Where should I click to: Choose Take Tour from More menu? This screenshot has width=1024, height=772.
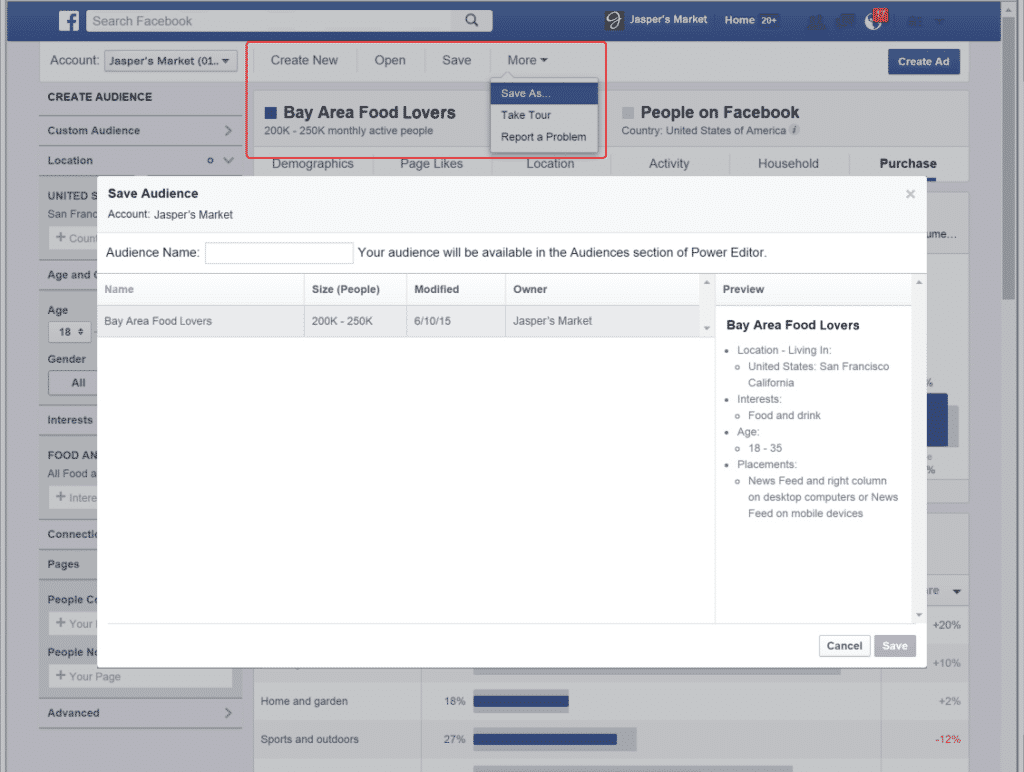[x=544, y=115]
